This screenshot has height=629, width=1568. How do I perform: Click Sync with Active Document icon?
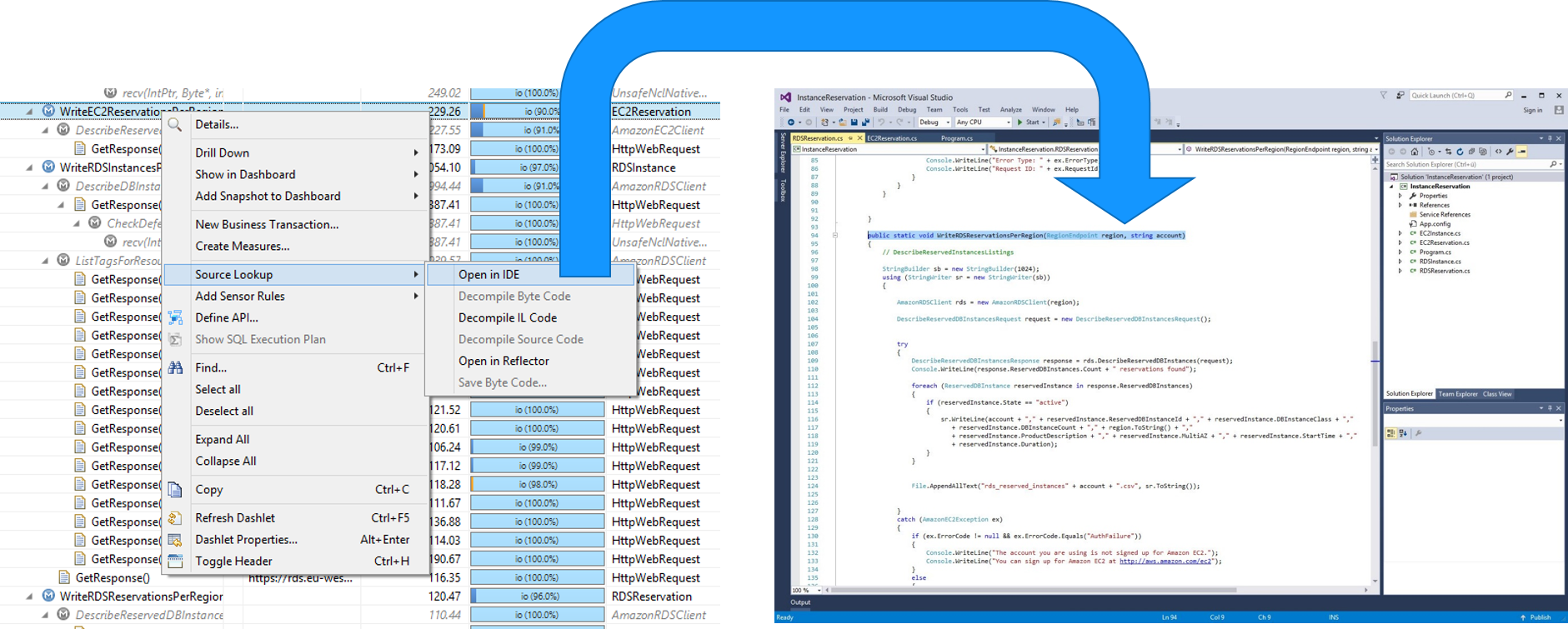click(1448, 152)
